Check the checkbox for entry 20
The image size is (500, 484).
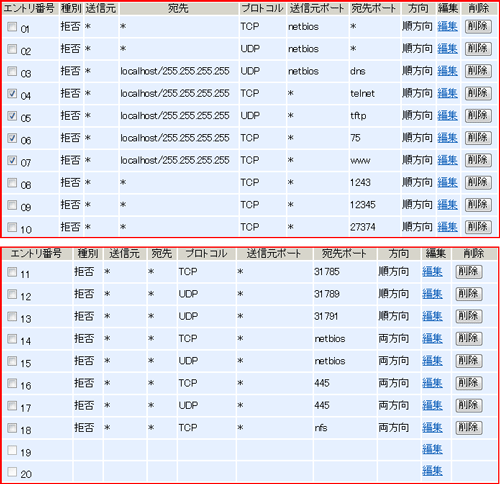click(x=12, y=472)
